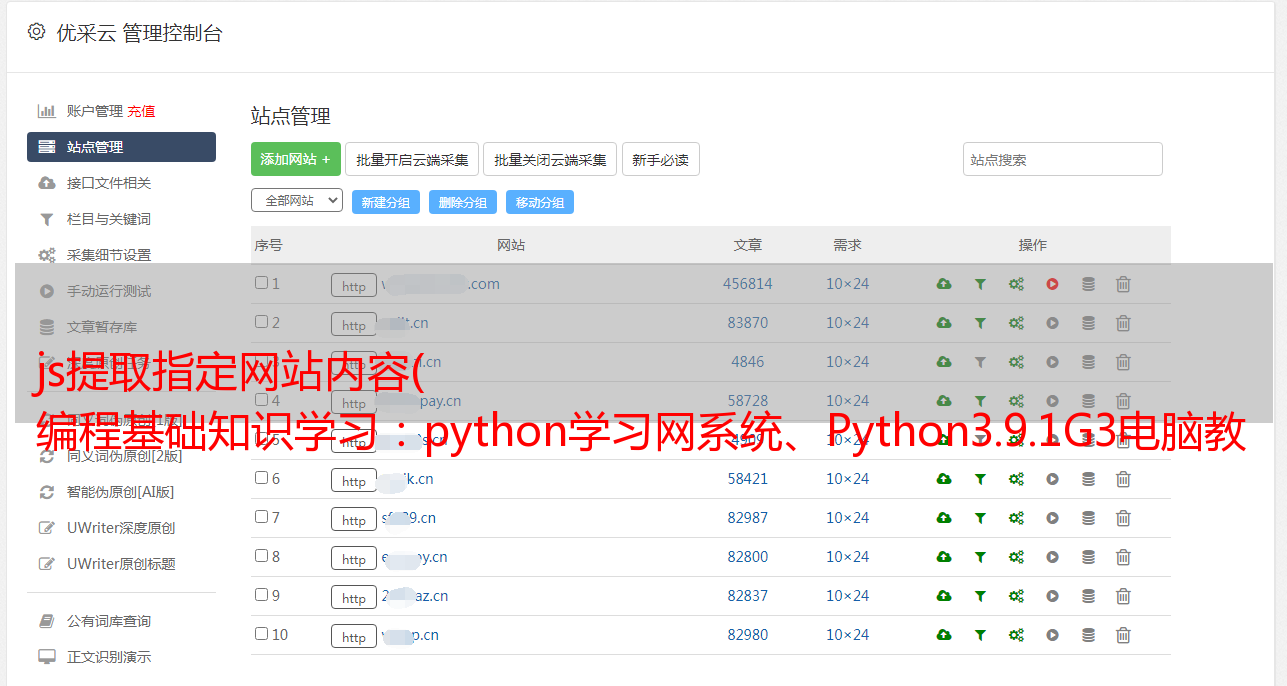Open UWriter深度原创 in the sidebar
This screenshot has width=1287, height=686.
pos(121,528)
